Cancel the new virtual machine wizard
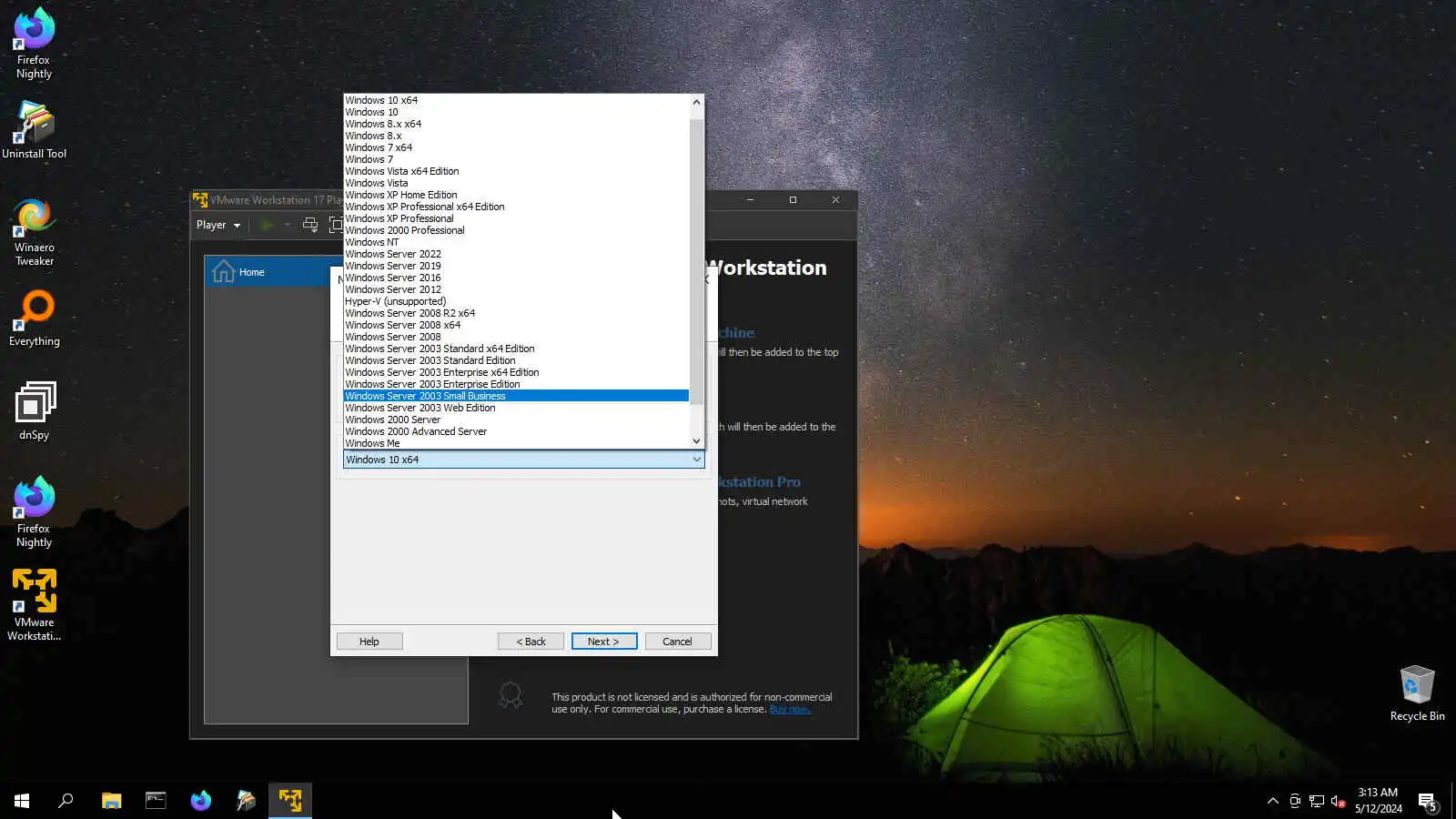1456x819 pixels. point(678,642)
